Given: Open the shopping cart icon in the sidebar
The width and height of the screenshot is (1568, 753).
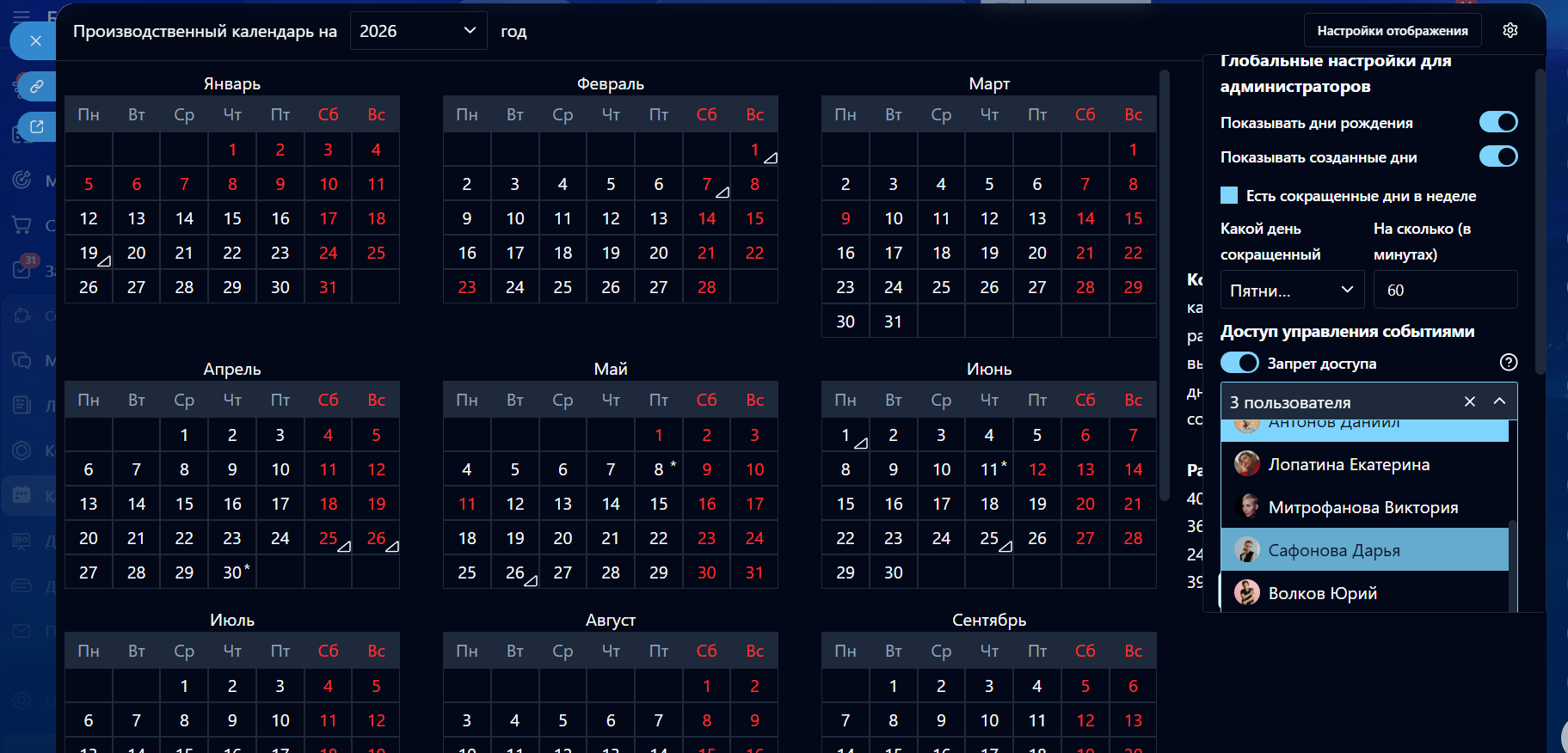Looking at the screenshot, I should click(22, 225).
